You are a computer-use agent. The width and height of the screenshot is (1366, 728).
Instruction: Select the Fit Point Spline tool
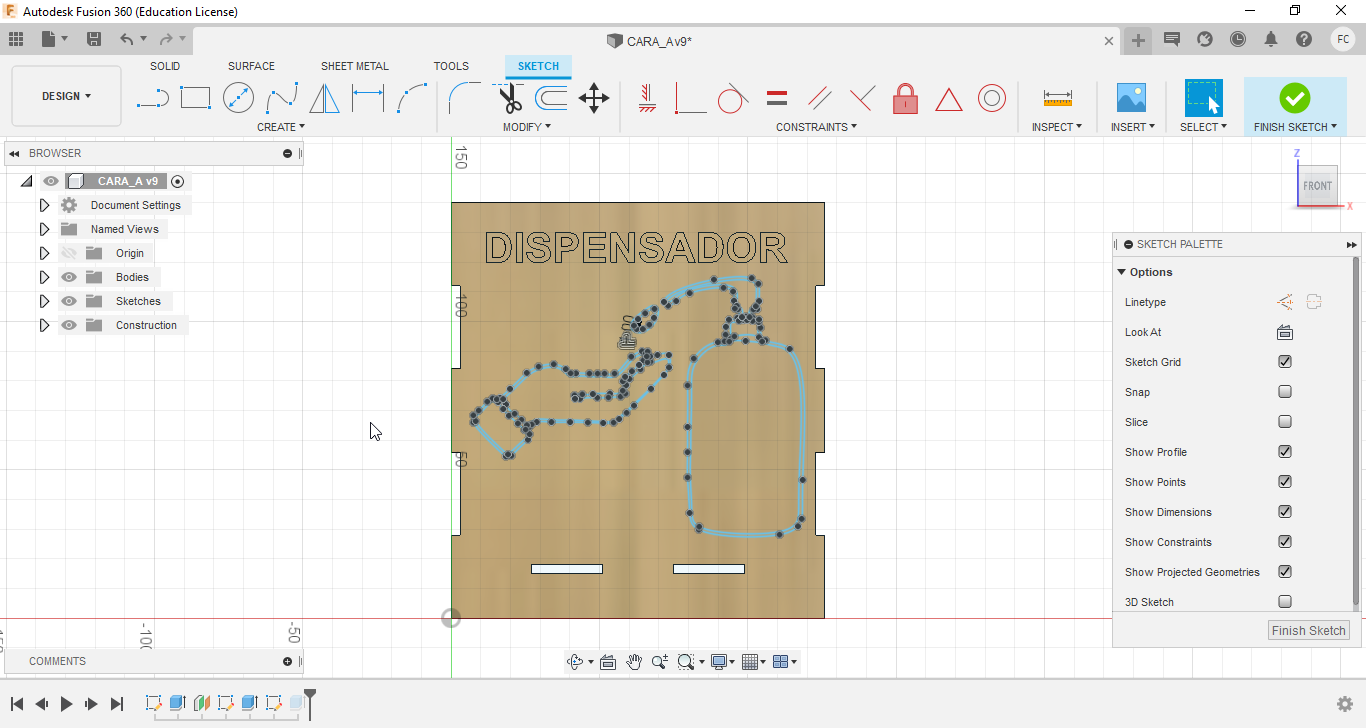[282, 98]
